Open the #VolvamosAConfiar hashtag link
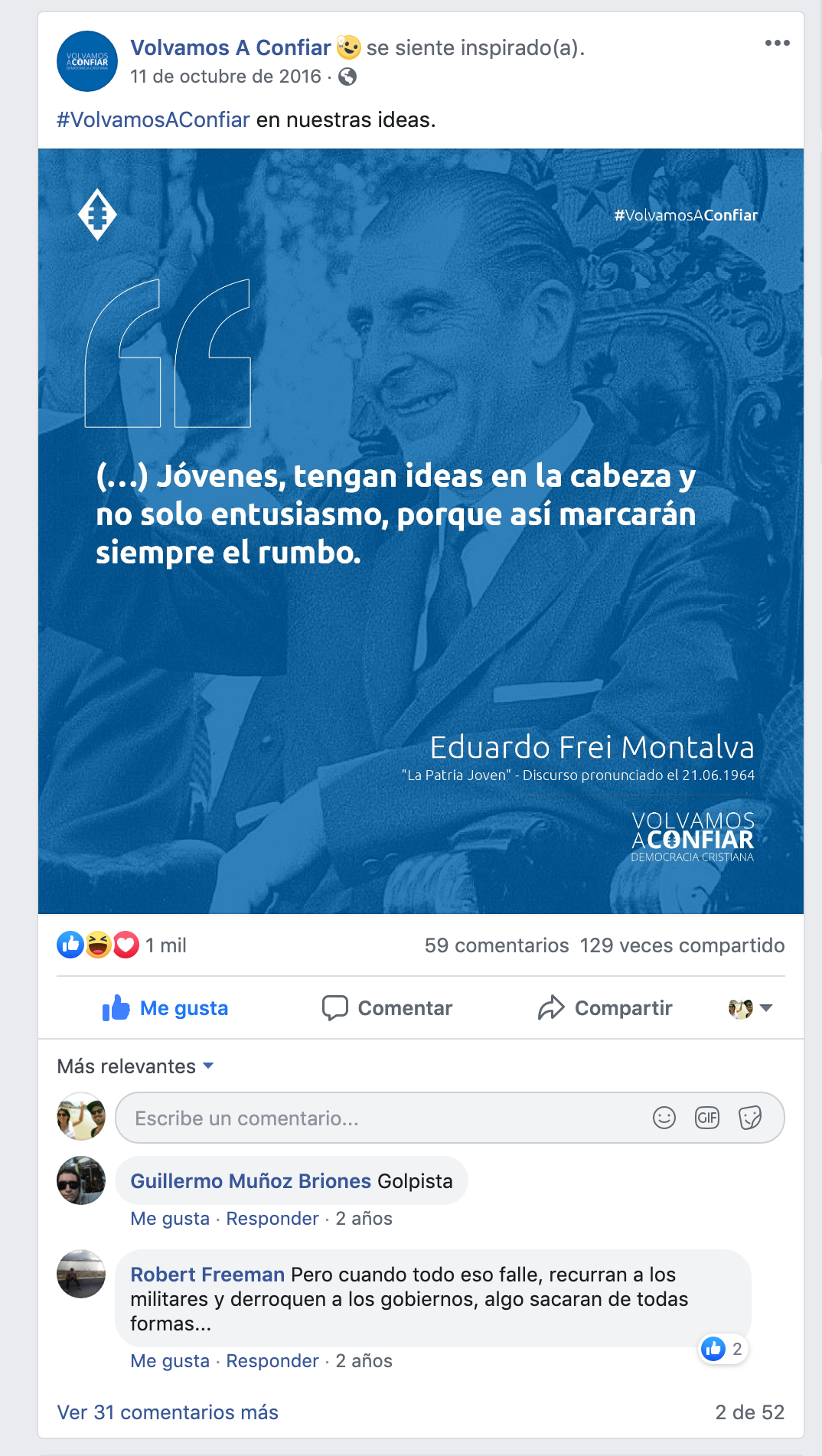822x1456 pixels. click(x=153, y=120)
